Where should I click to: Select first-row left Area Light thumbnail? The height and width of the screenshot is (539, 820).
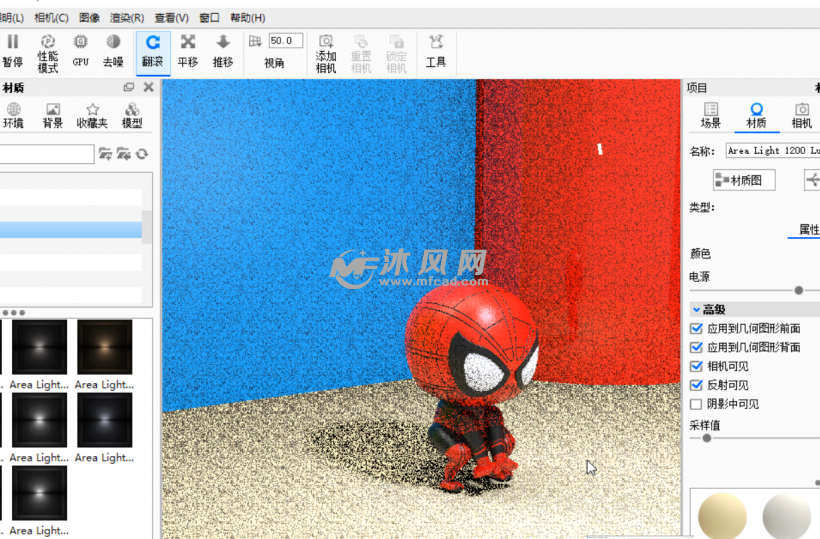click(39, 347)
